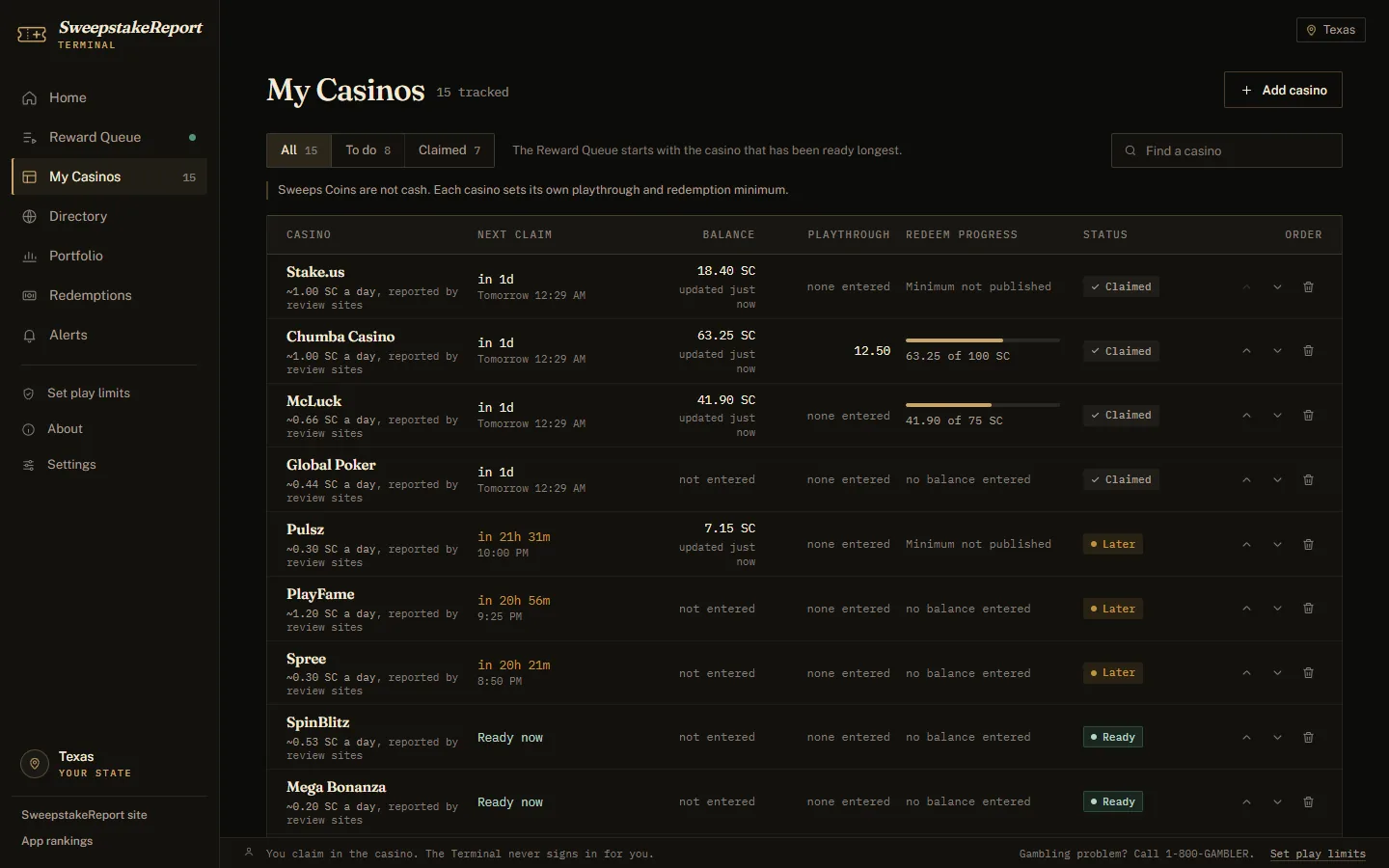Screen dimensions: 1389x868
Task: Open the Portfolio section
Action: pos(109,256)
